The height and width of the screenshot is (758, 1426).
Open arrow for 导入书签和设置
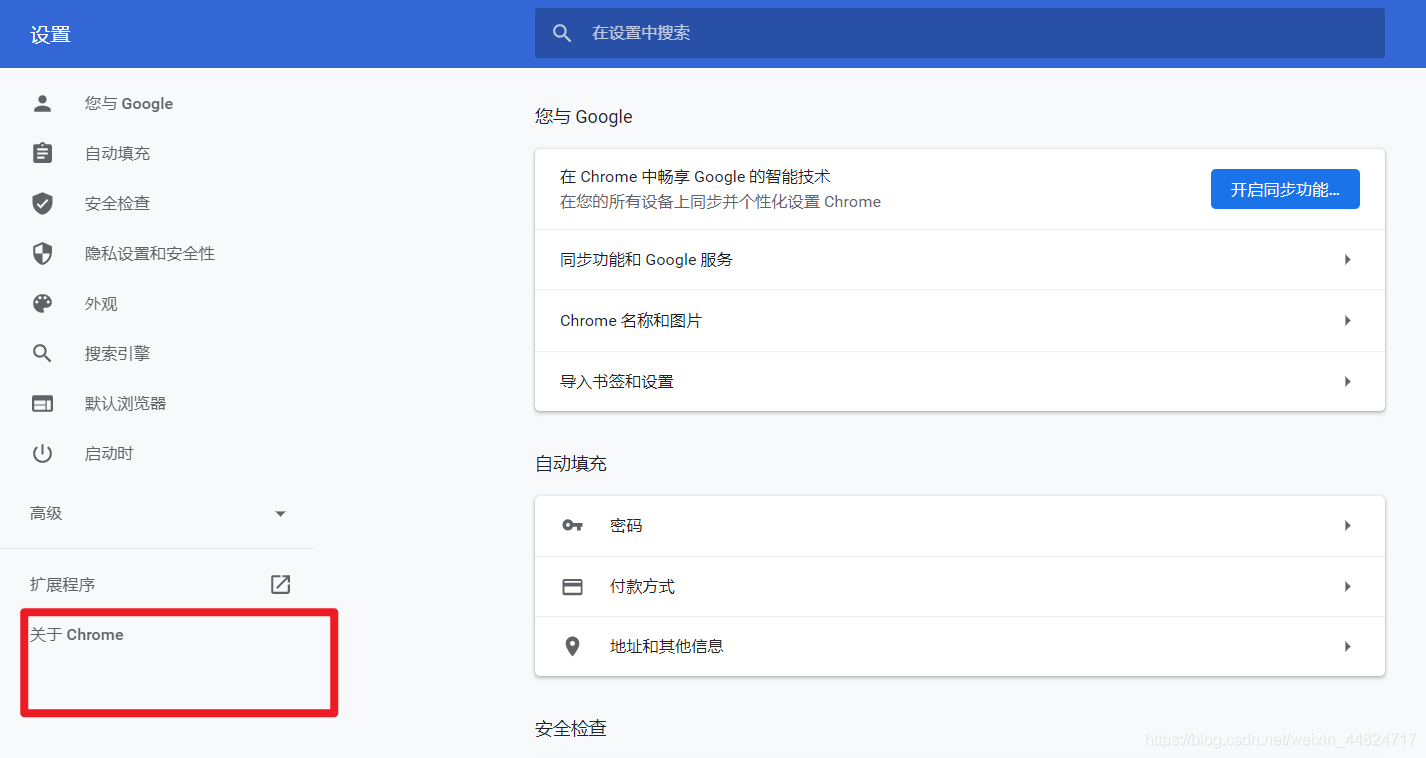1348,381
